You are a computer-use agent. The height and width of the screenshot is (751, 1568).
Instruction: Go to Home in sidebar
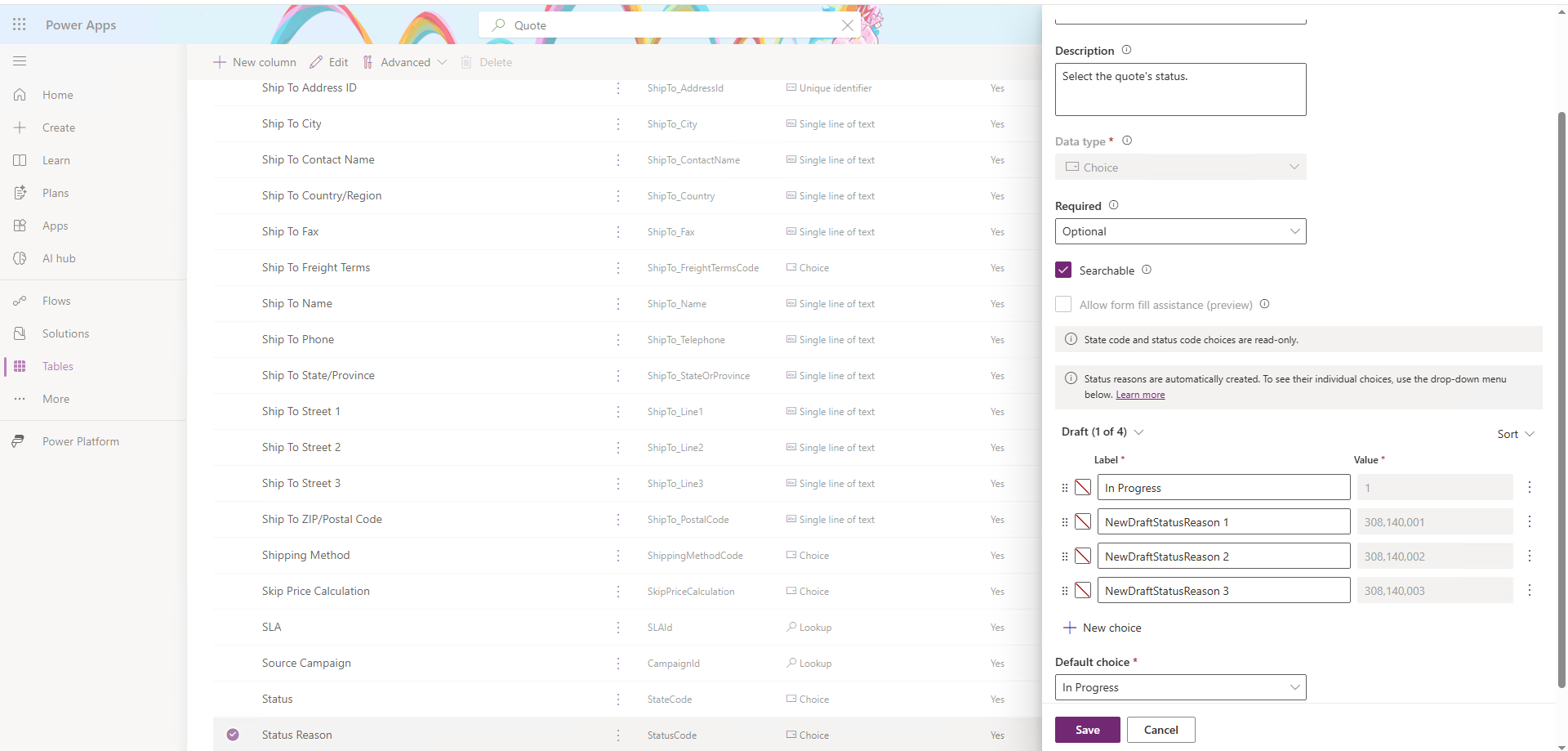(x=58, y=95)
